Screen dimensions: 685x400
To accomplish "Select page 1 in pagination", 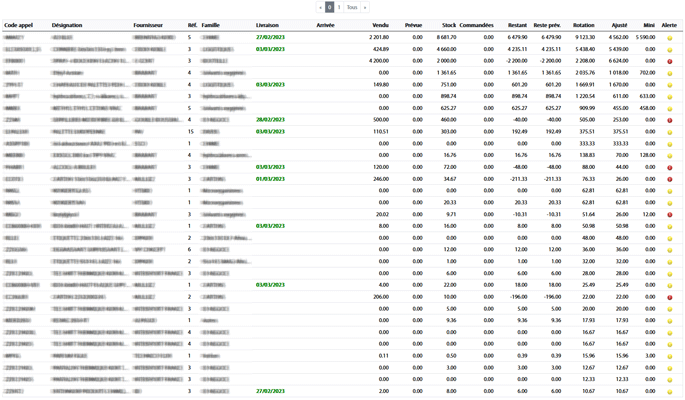I will click(x=339, y=7).
